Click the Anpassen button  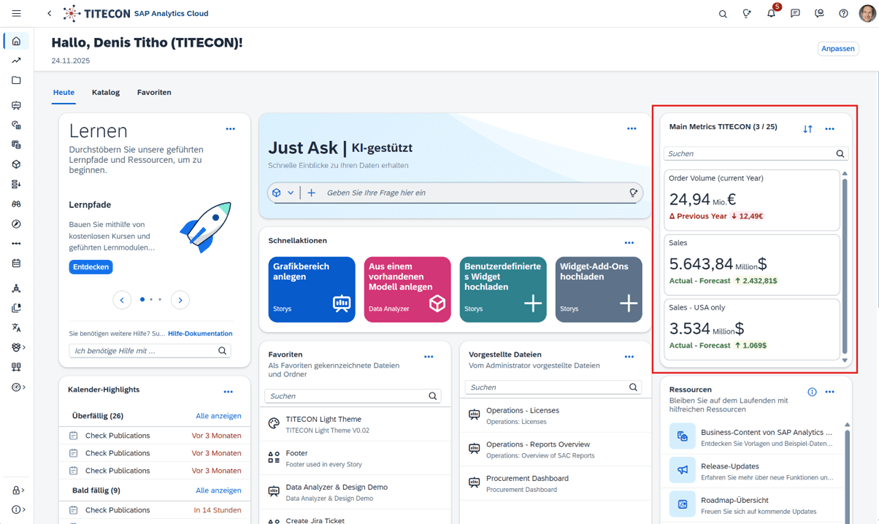(837, 48)
